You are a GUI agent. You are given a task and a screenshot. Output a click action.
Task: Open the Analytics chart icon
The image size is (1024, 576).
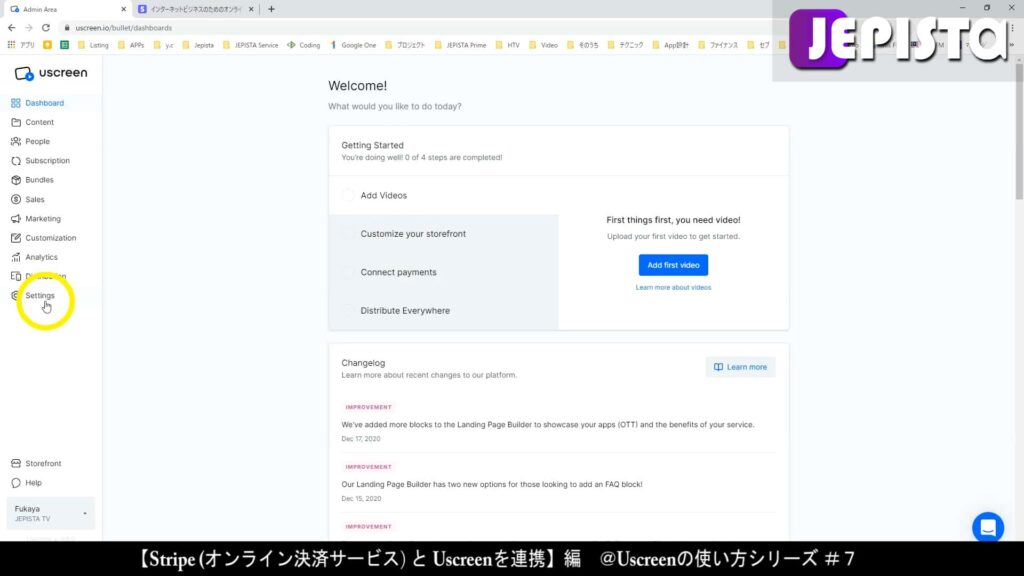pos(16,257)
